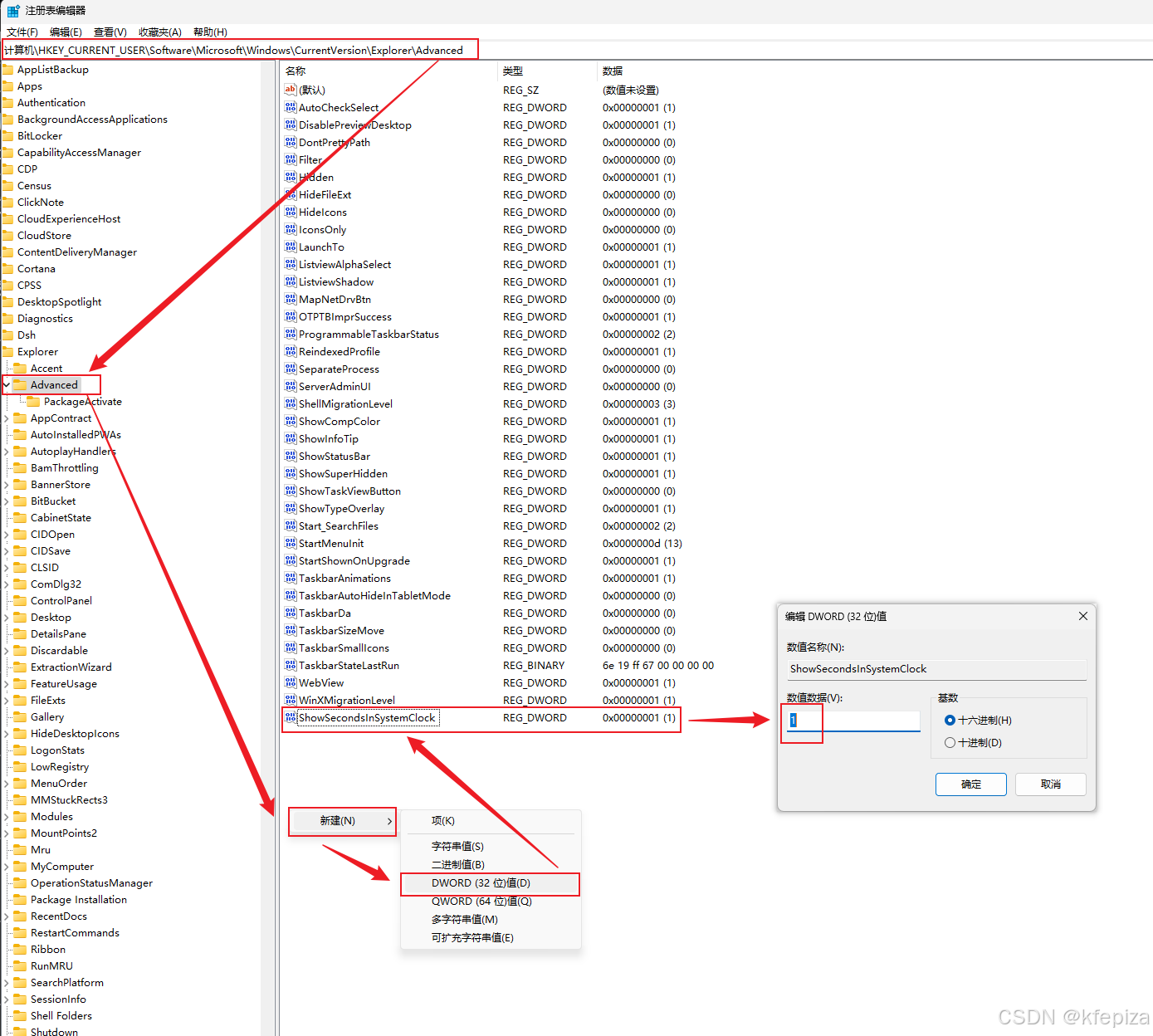Click the folder icon beside Advanced
Image resolution: width=1153 pixels, height=1036 pixels.
(x=20, y=385)
